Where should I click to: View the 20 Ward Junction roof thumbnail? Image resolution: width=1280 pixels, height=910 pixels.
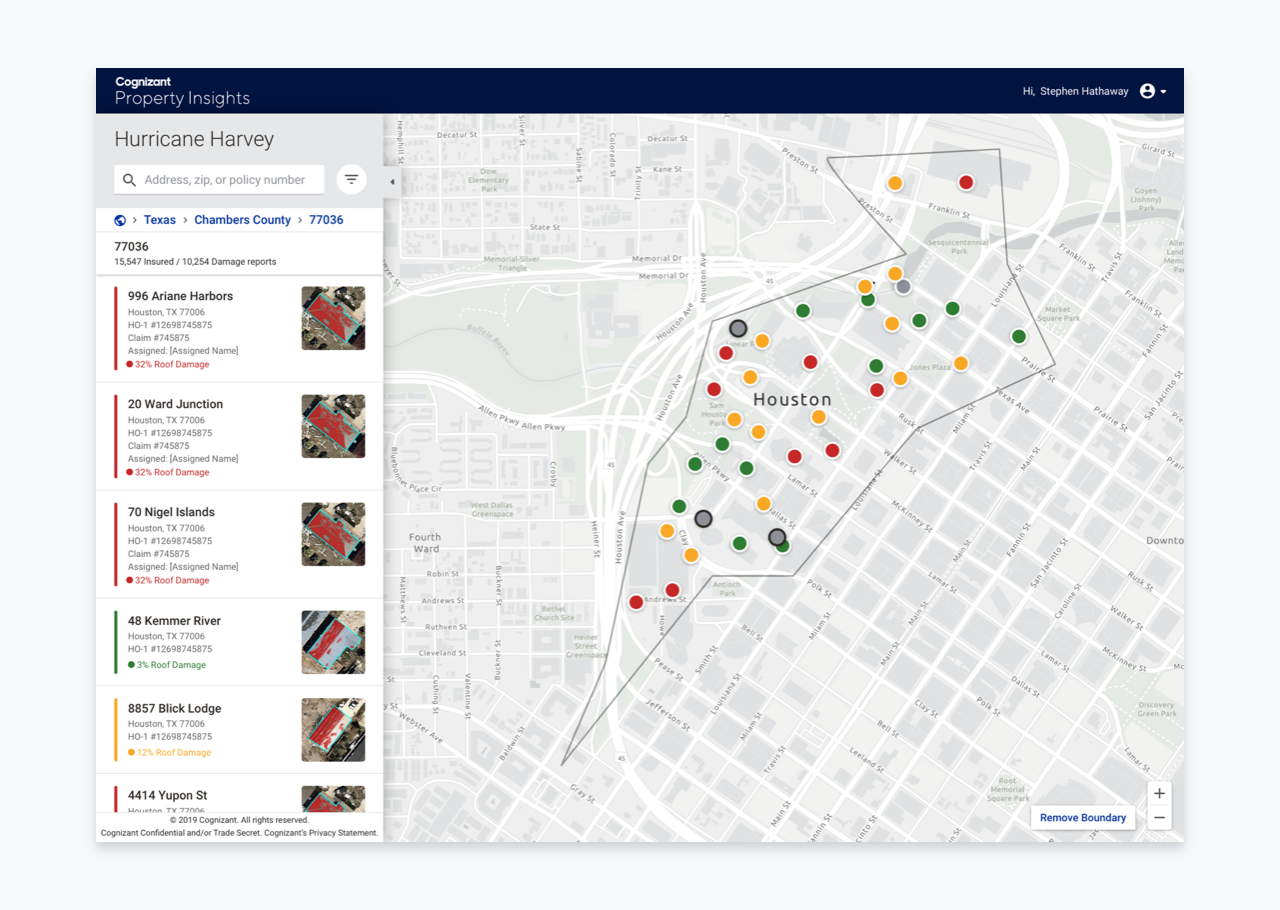pos(333,426)
